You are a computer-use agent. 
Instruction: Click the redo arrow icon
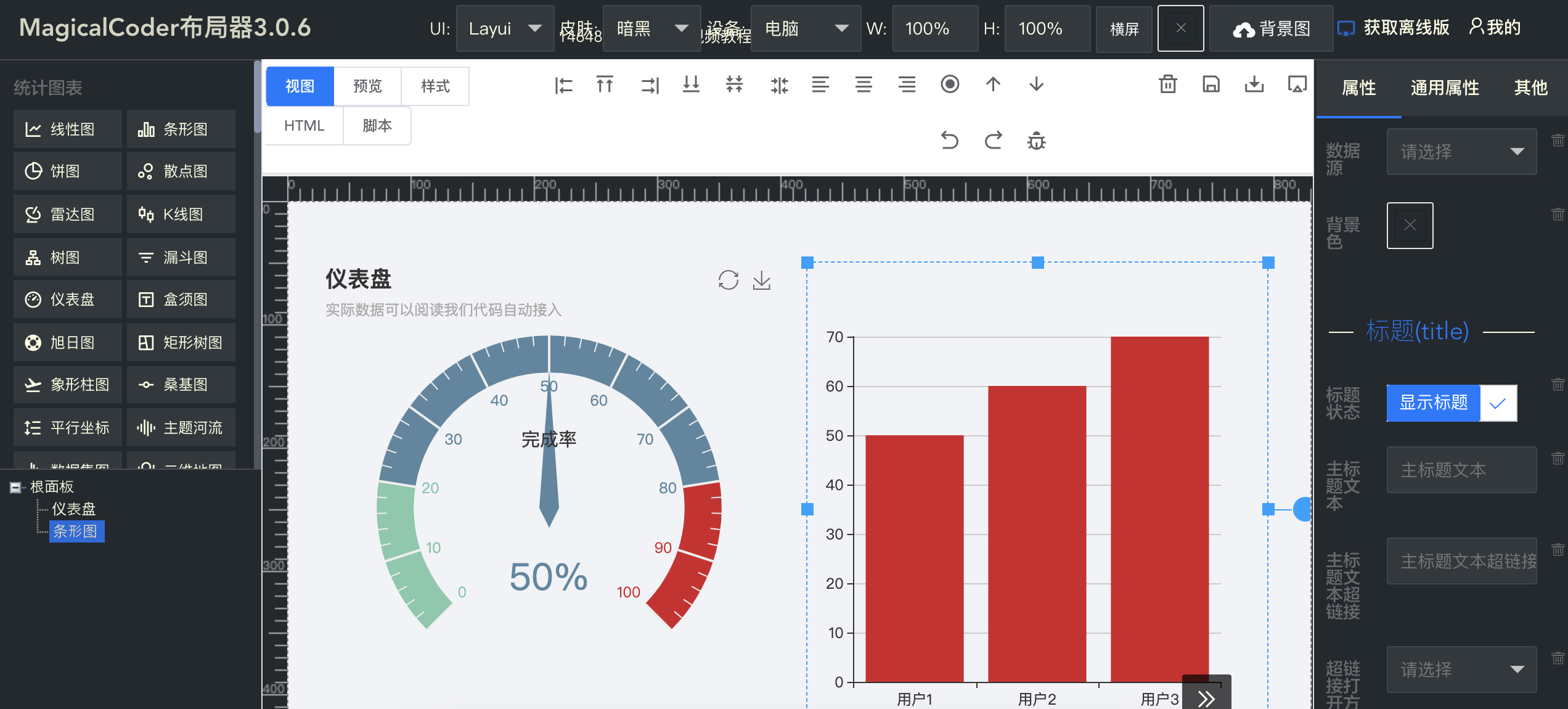coord(993,141)
